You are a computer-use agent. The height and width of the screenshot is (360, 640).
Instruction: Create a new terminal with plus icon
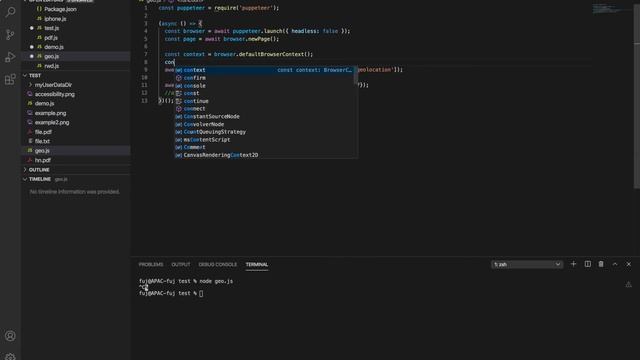click(x=573, y=264)
